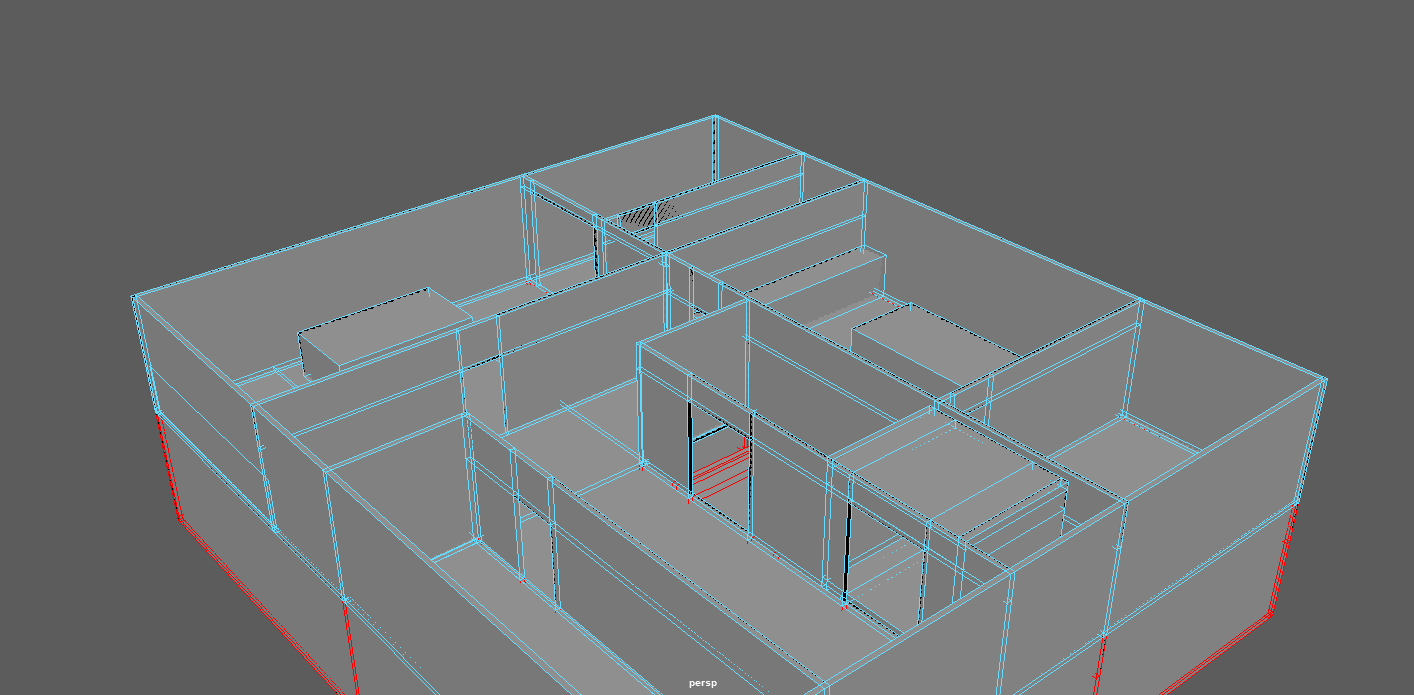
Task: Click the persp camera label
Action: (703, 683)
